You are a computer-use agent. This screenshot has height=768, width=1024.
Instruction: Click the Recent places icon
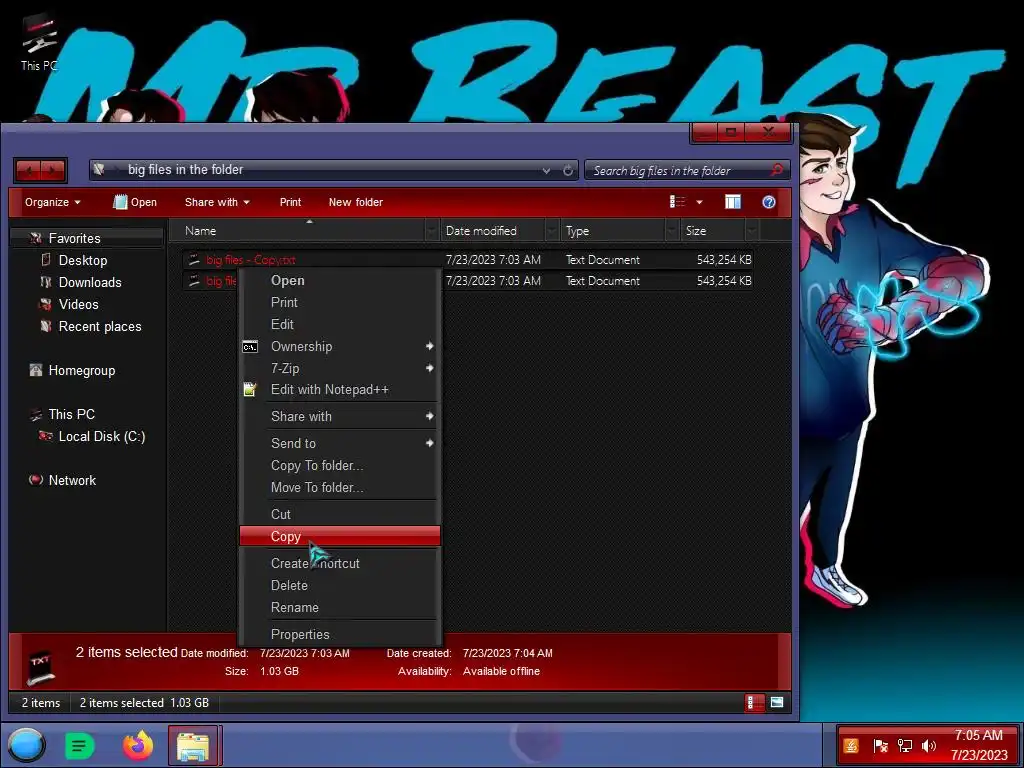coord(46,326)
